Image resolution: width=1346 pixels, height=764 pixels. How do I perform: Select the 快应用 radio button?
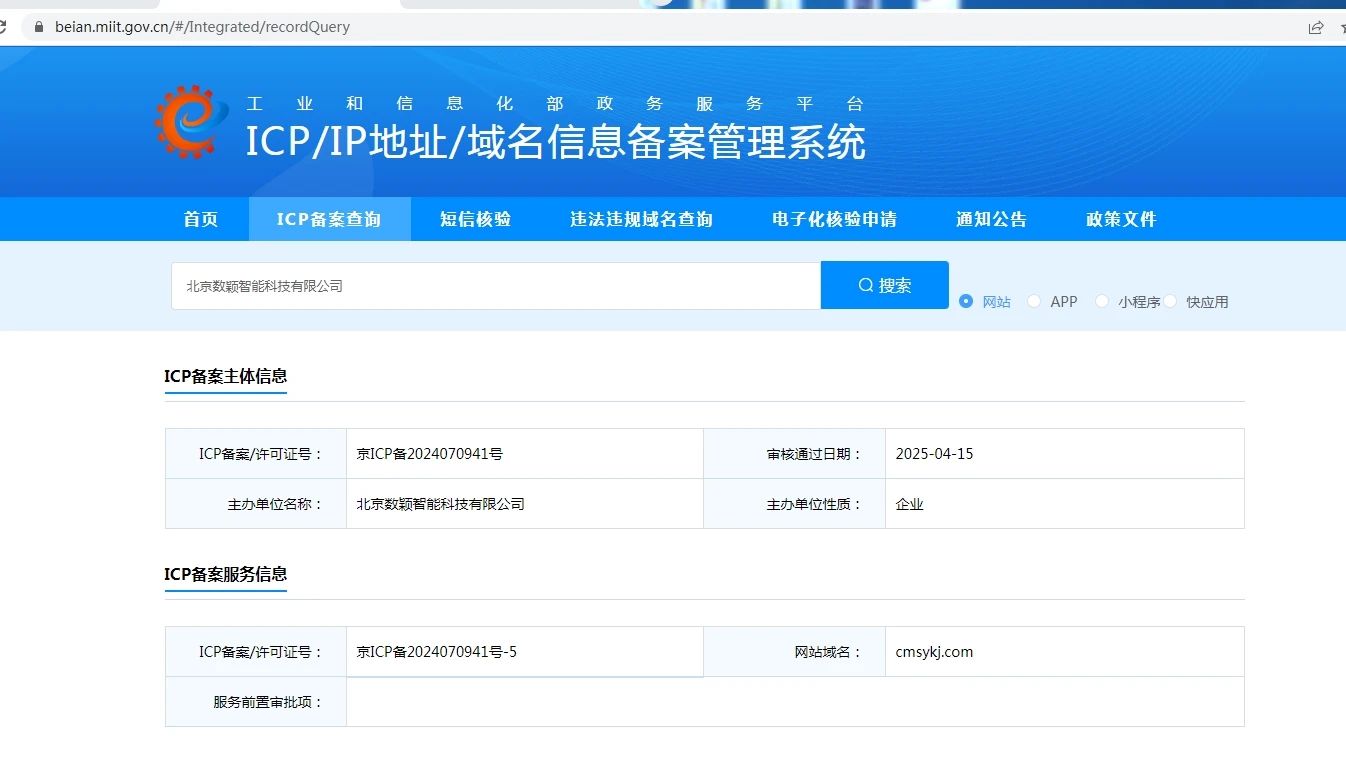(x=1170, y=301)
